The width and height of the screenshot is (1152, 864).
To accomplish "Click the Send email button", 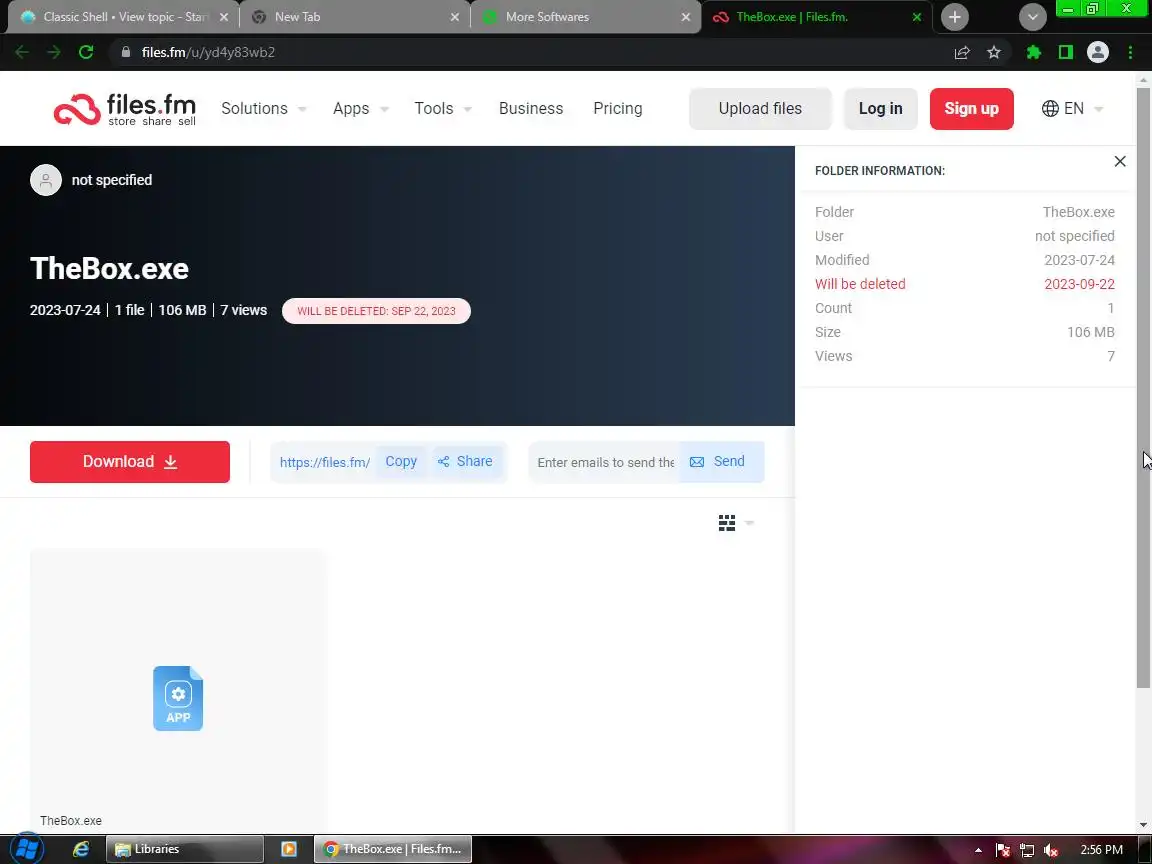I will tap(720, 461).
